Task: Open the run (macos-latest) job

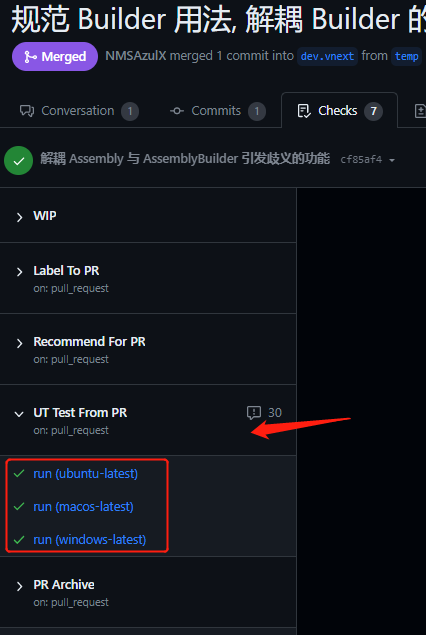Action: click(83, 507)
